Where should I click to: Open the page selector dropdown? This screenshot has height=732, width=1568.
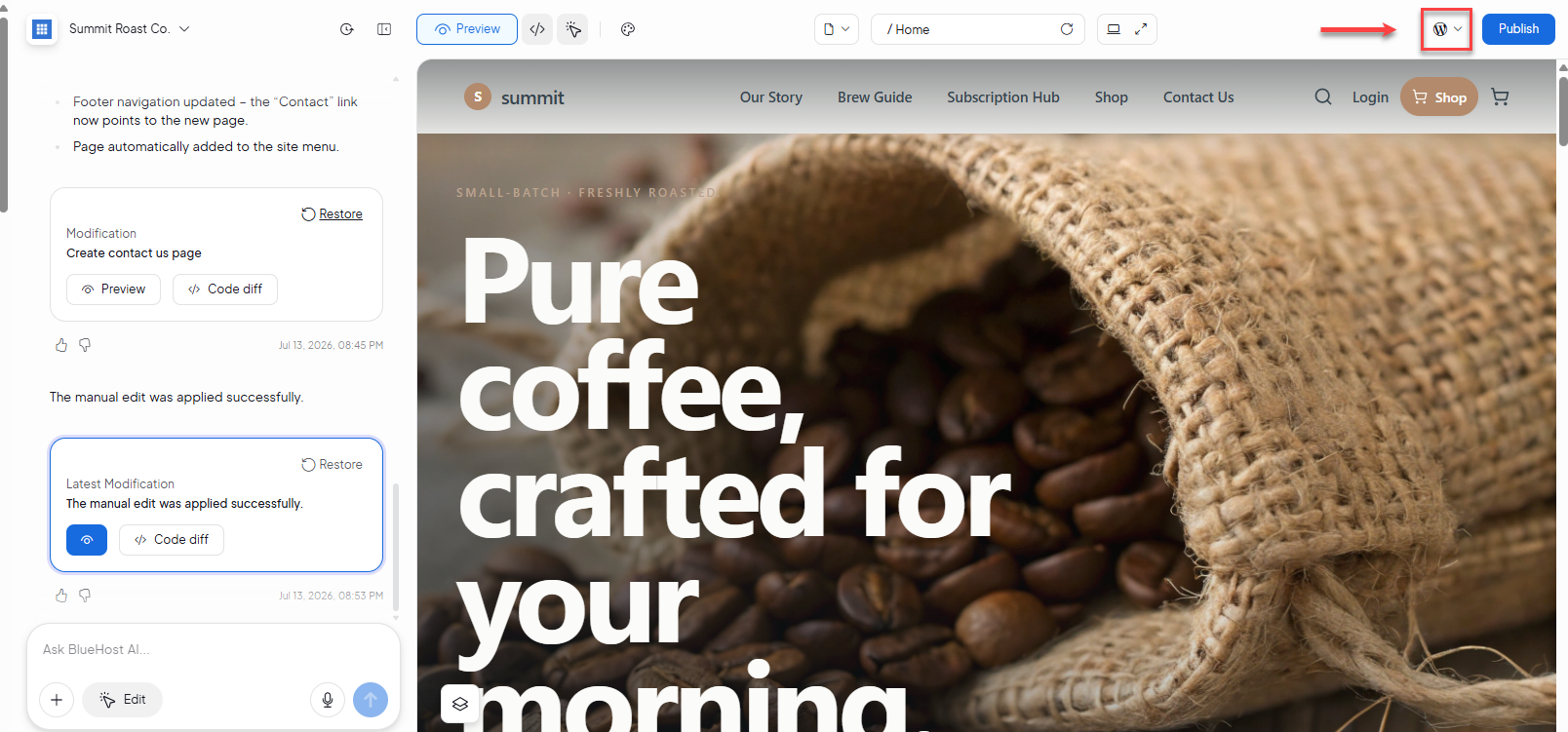tap(837, 29)
